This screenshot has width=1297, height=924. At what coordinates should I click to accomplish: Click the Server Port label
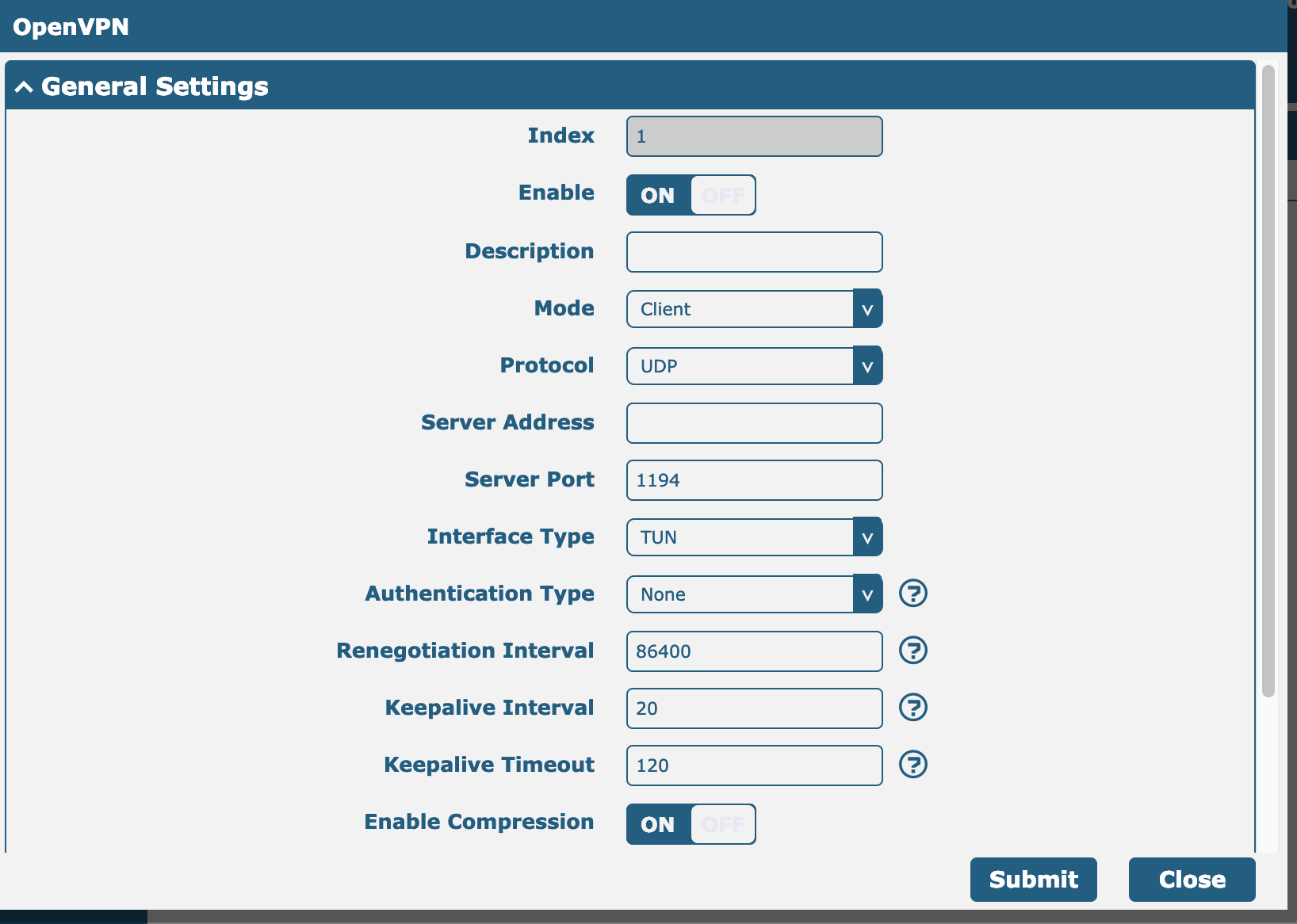(530, 479)
